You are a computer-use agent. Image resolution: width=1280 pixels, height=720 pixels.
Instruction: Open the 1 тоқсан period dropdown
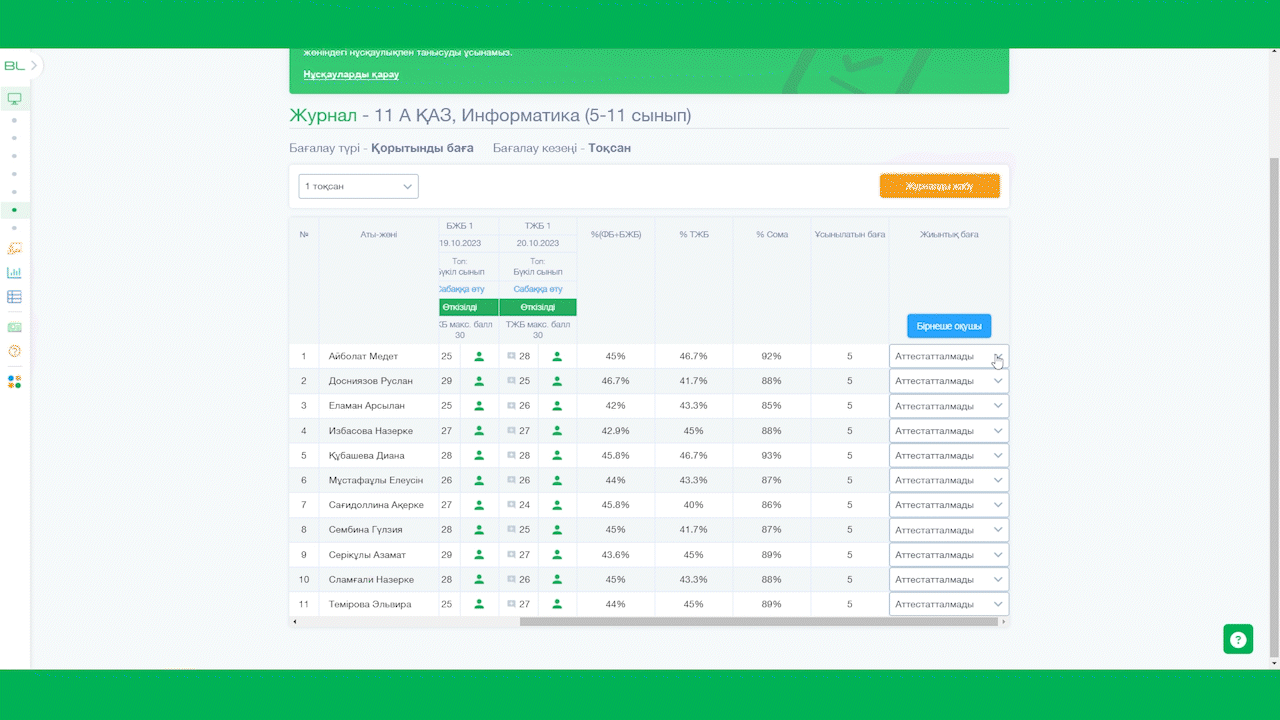358,186
